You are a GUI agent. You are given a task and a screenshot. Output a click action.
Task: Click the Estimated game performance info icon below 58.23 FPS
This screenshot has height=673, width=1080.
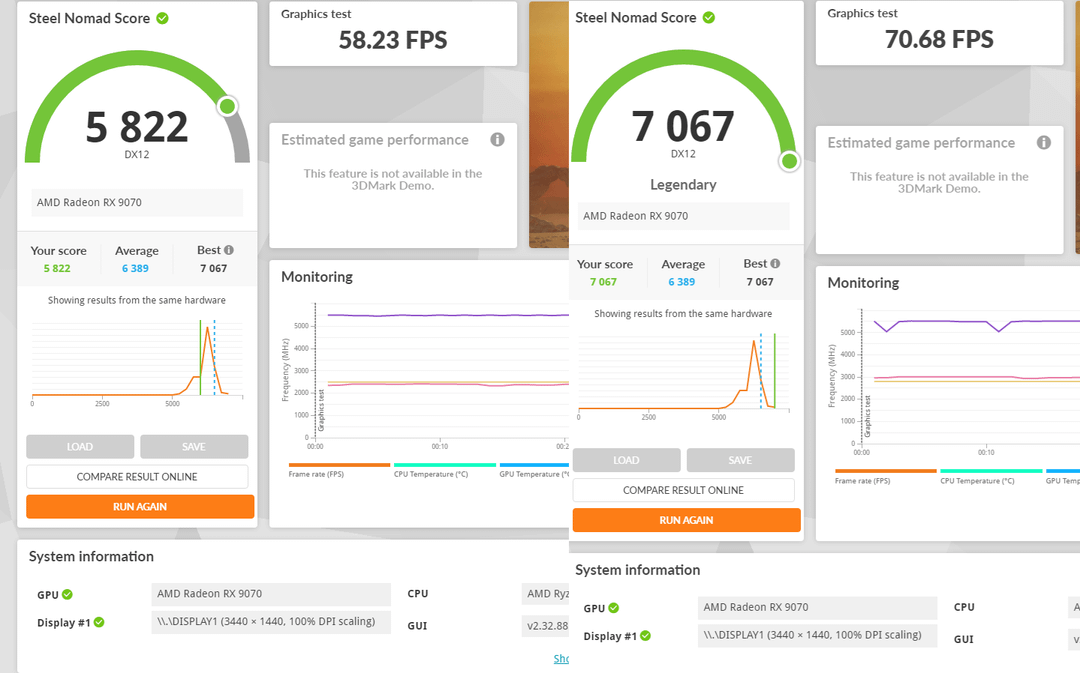(x=497, y=140)
